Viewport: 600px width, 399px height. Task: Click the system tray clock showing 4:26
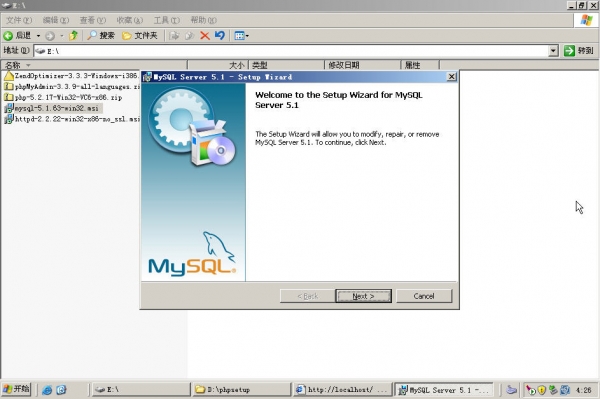coord(584,390)
